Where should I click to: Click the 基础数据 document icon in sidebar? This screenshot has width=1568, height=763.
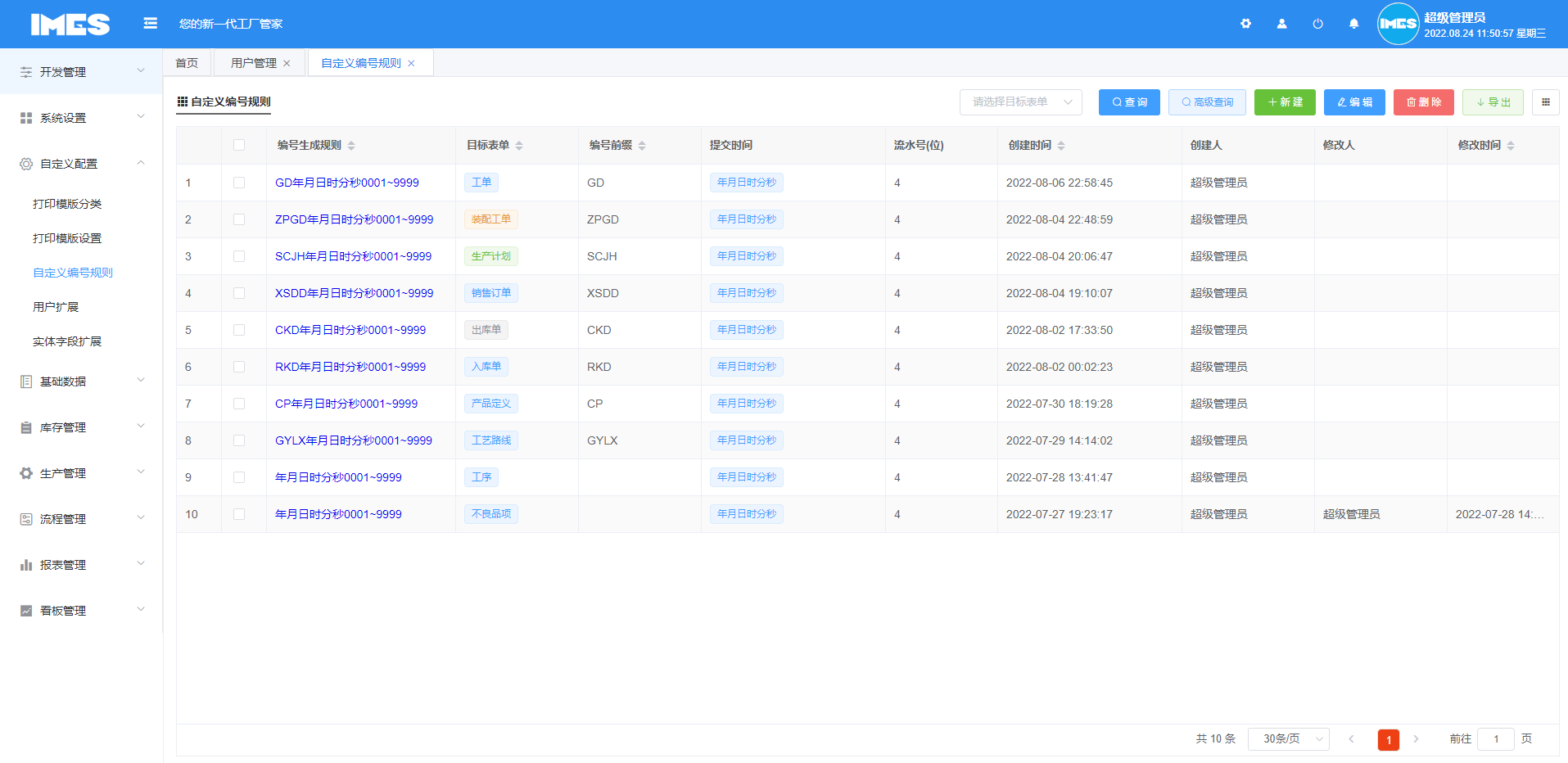pyautogui.click(x=26, y=381)
